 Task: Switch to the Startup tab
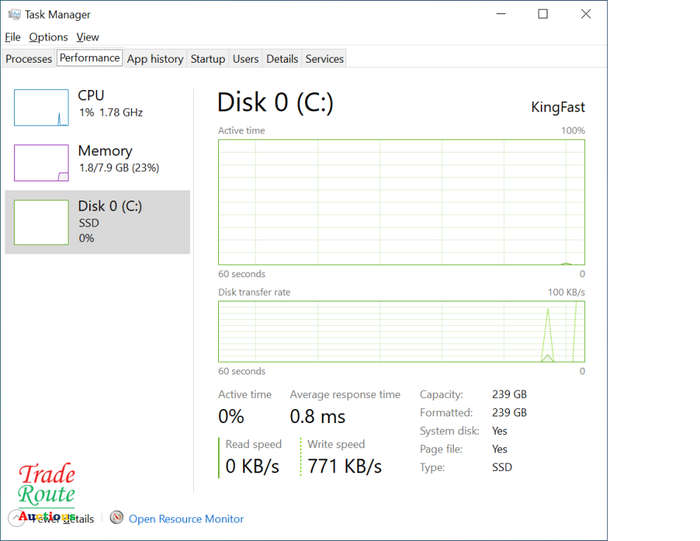pyautogui.click(x=208, y=58)
